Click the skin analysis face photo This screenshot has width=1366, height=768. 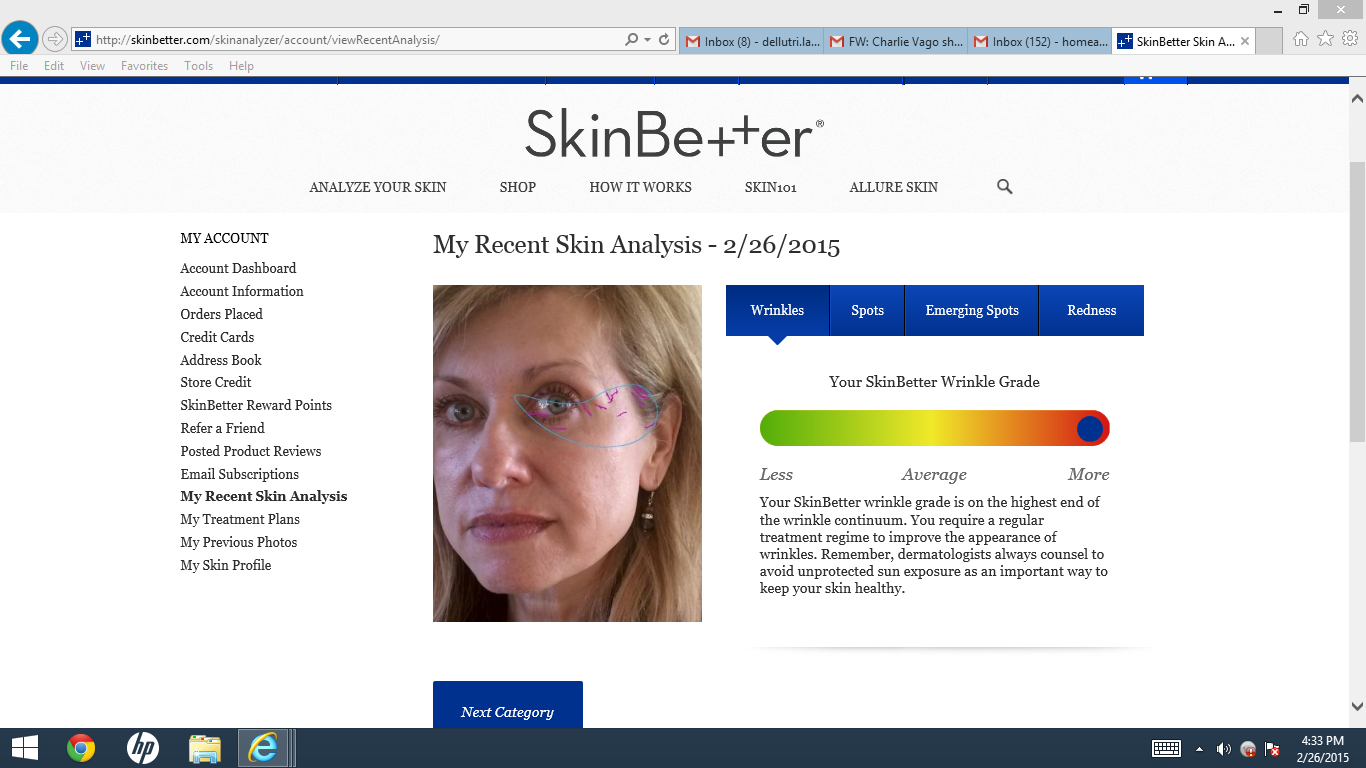(x=567, y=453)
